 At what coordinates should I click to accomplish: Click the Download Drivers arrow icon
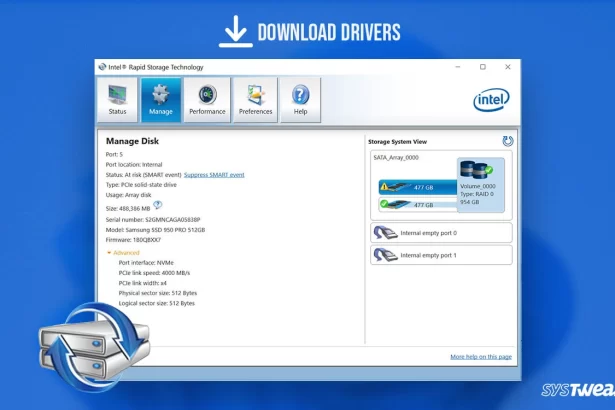pos(235,32)
